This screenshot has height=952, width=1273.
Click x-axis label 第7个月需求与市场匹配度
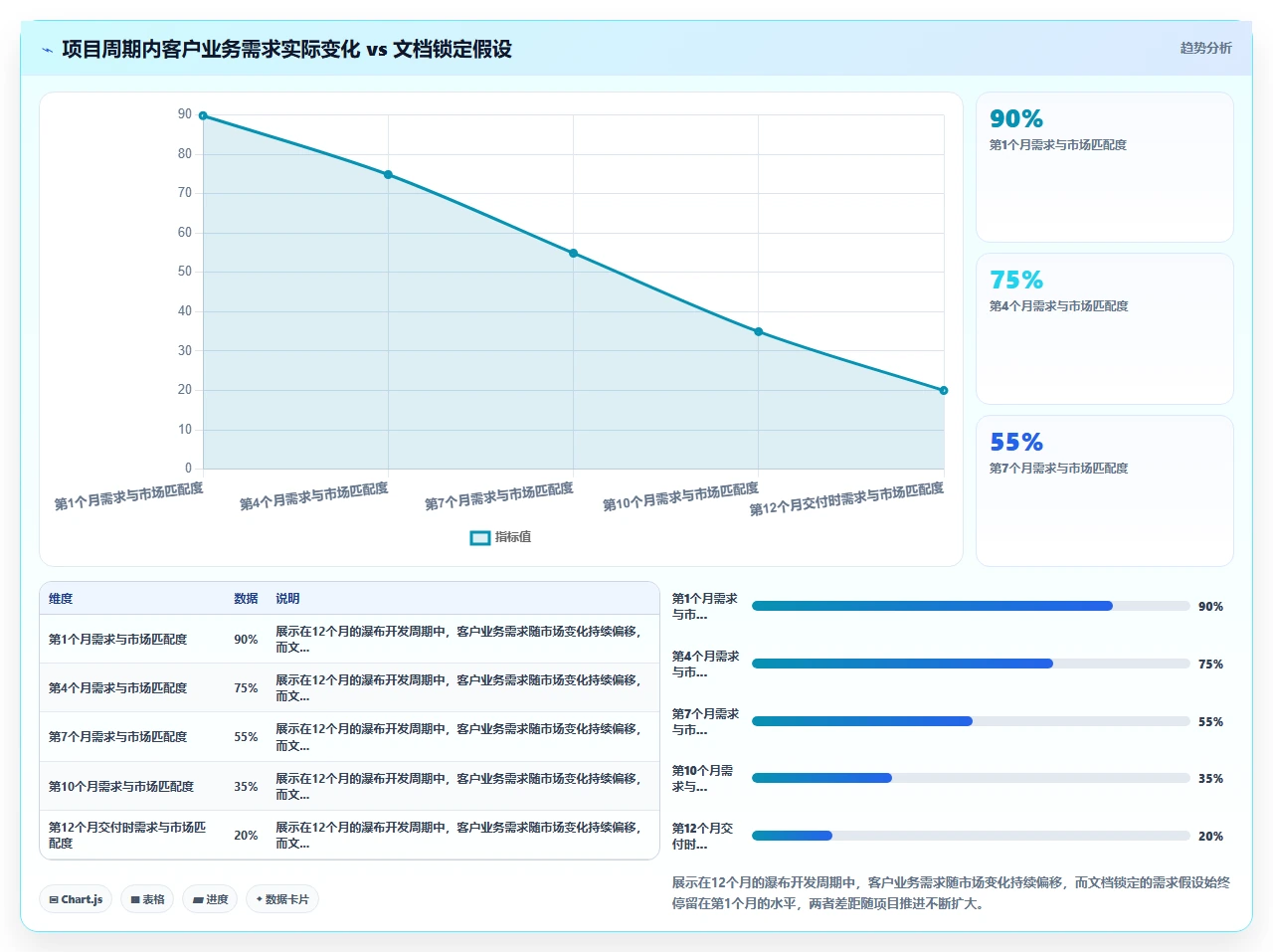[499, 496]
